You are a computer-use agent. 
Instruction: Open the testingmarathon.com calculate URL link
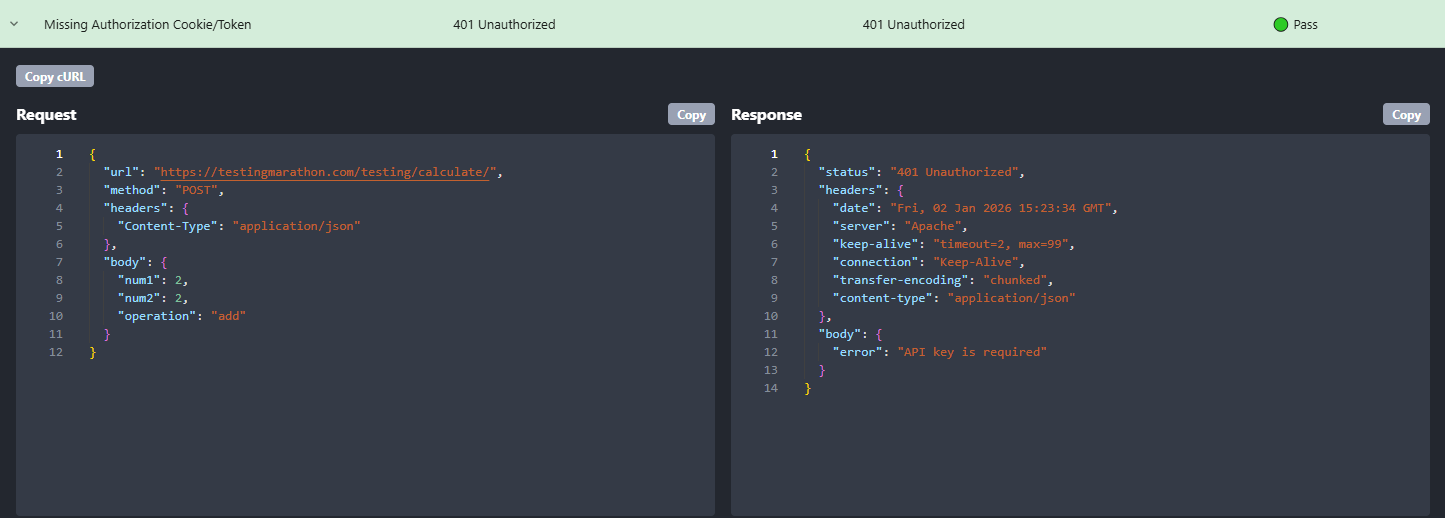point(325,172)
